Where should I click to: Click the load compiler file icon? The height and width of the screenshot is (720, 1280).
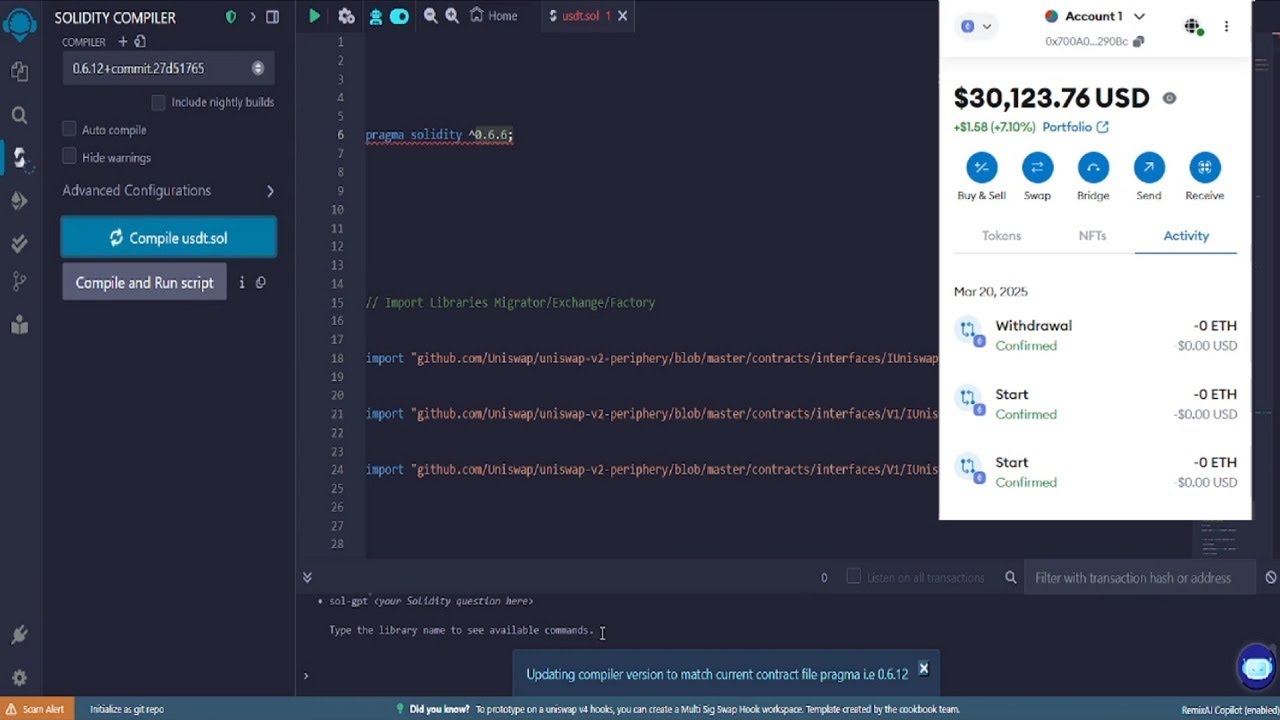point(140,42)
